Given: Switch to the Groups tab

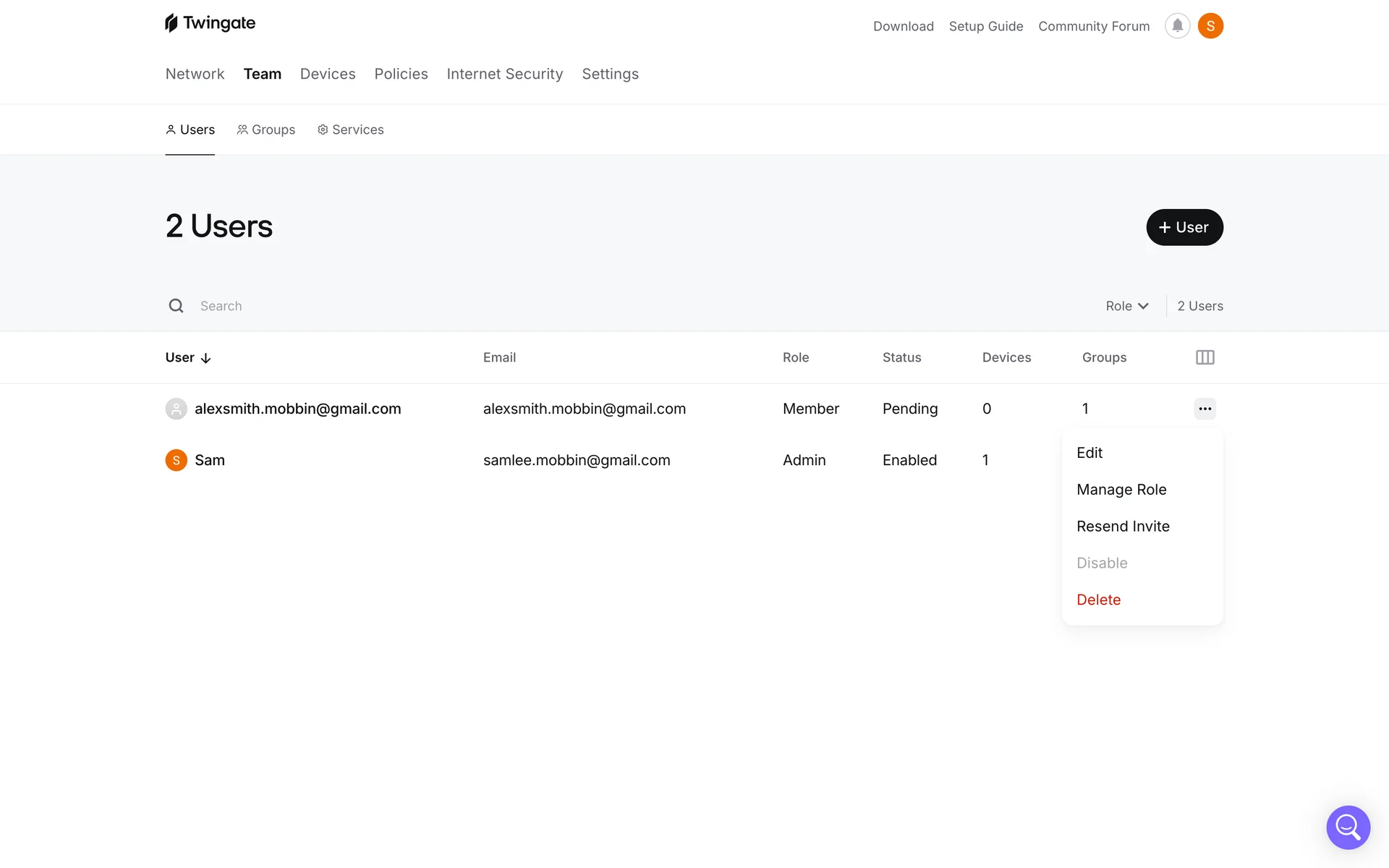Looking at the screenshot, I should click(266, 129).
